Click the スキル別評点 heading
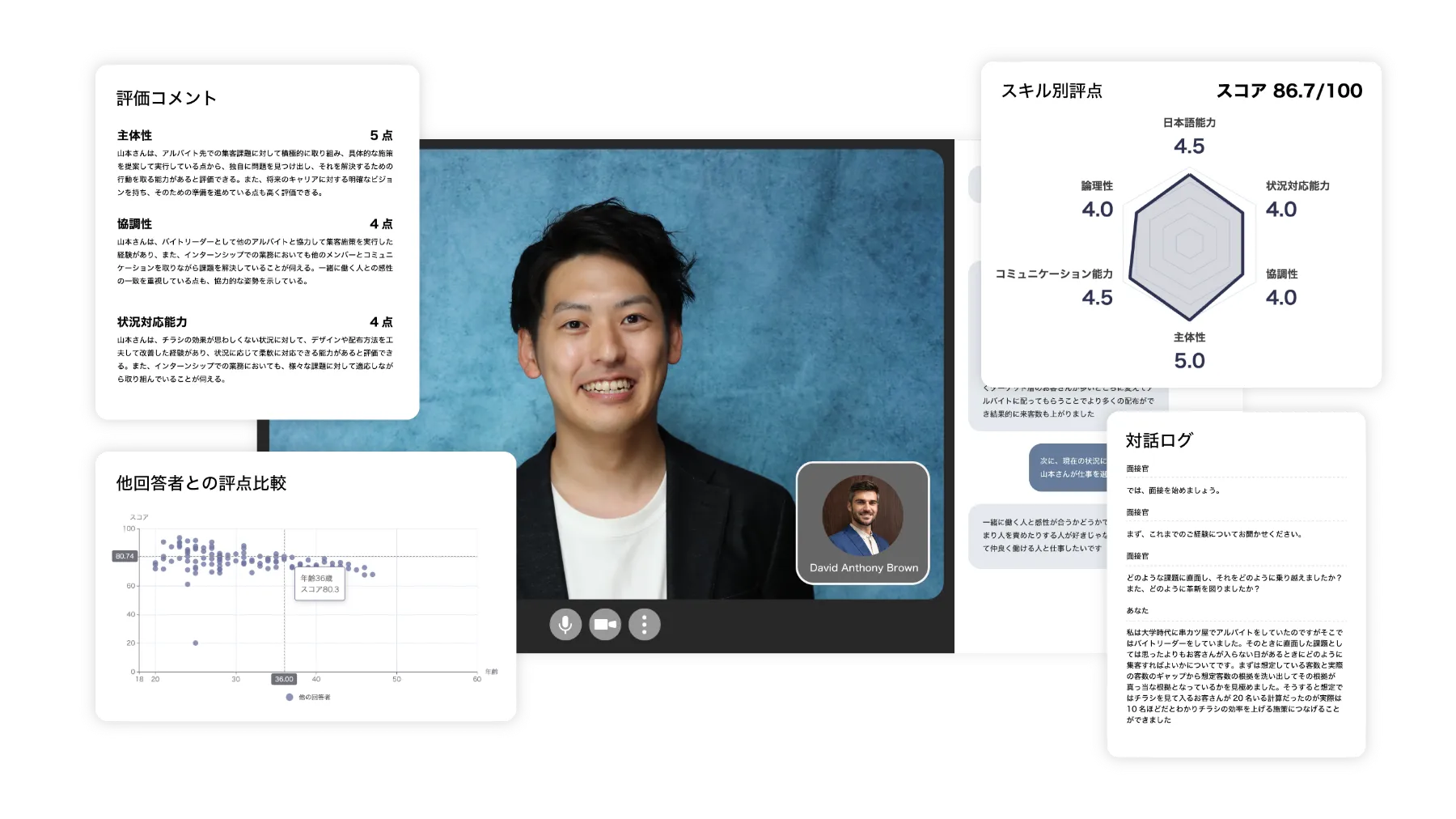The height and width of the screenshot is (819, 1456). (x=1052, y=91)
